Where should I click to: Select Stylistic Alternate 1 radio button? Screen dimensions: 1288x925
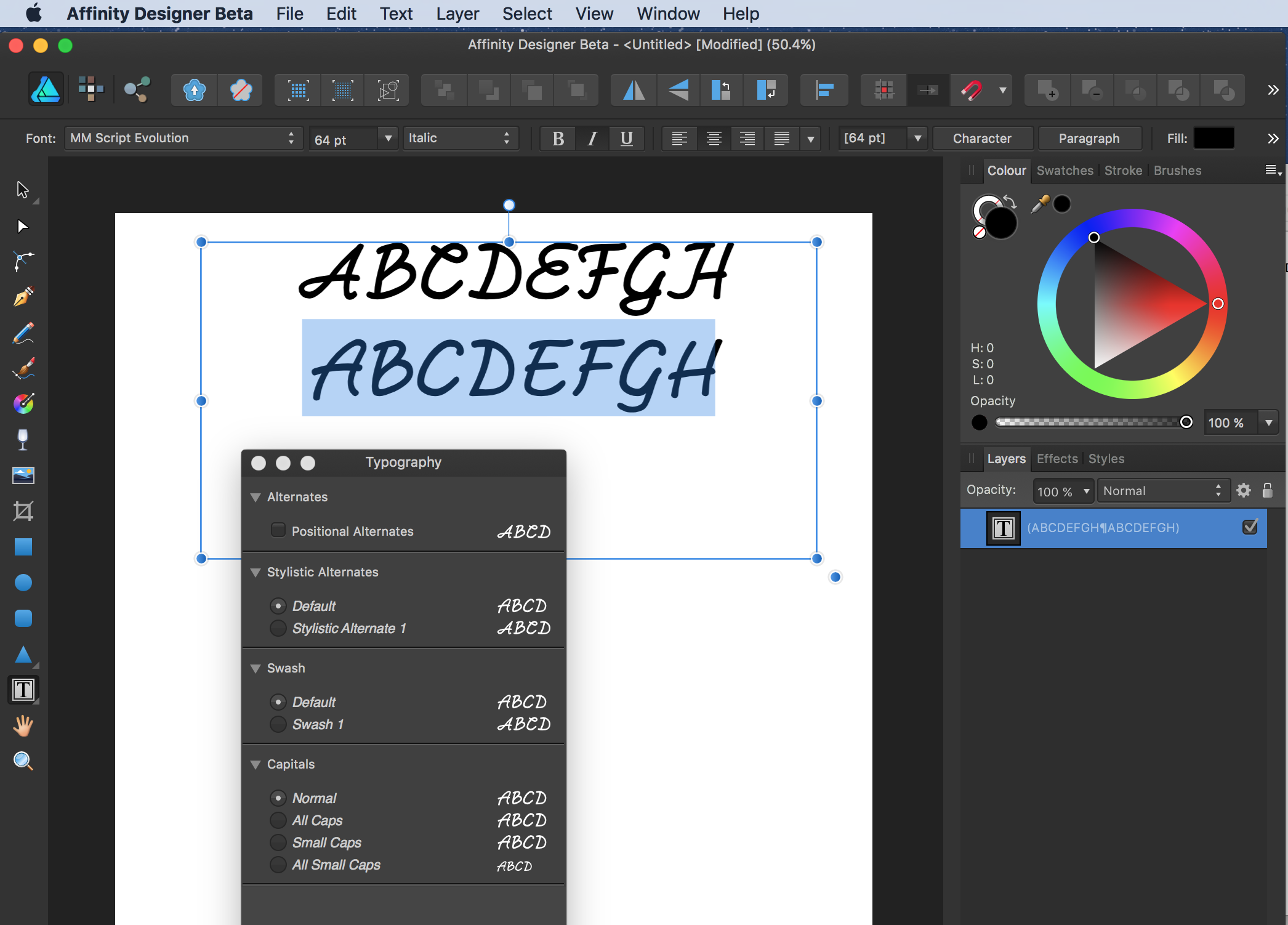(278, 628)
